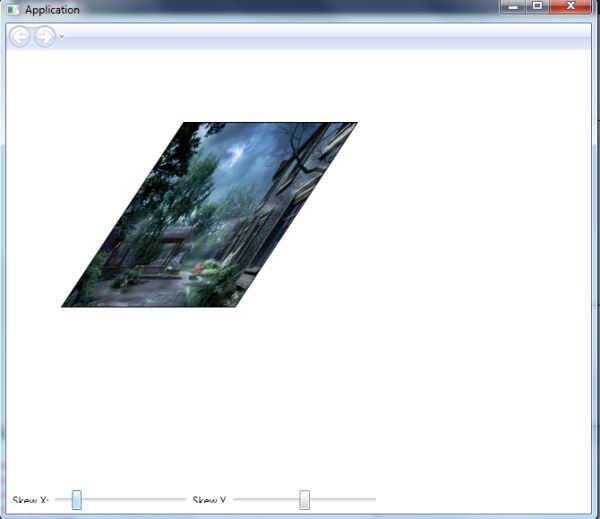Viewport: 600px width, 519px height.
Task: Click the Application window icon in title bar
Action: click(x=13, y=10)
